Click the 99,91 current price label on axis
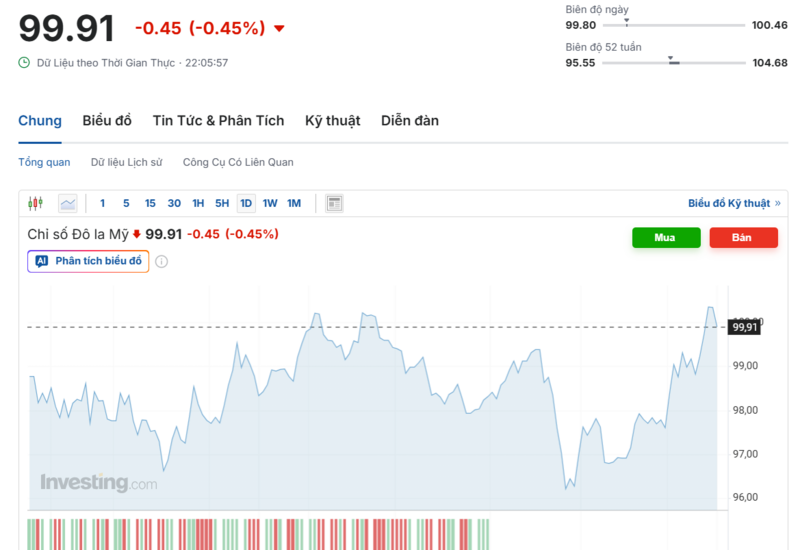The height and width of the screenshot is (550, 800). coord(745,326)
